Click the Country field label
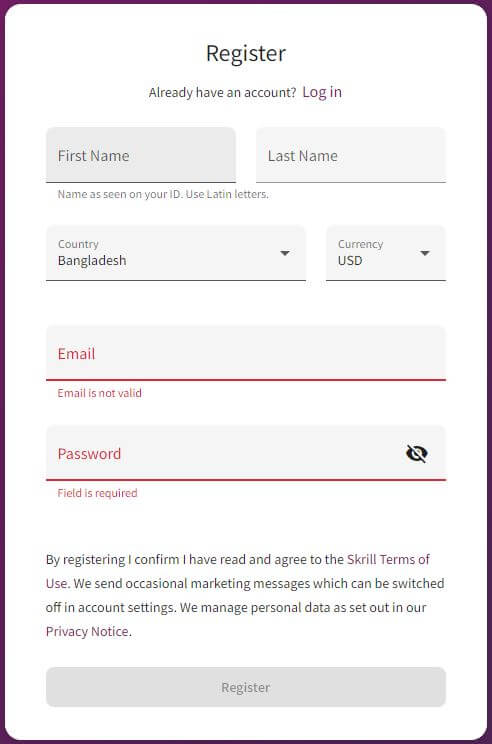Image resolution: width=492 pixels, height=744 pixels. tap(78, 244)
